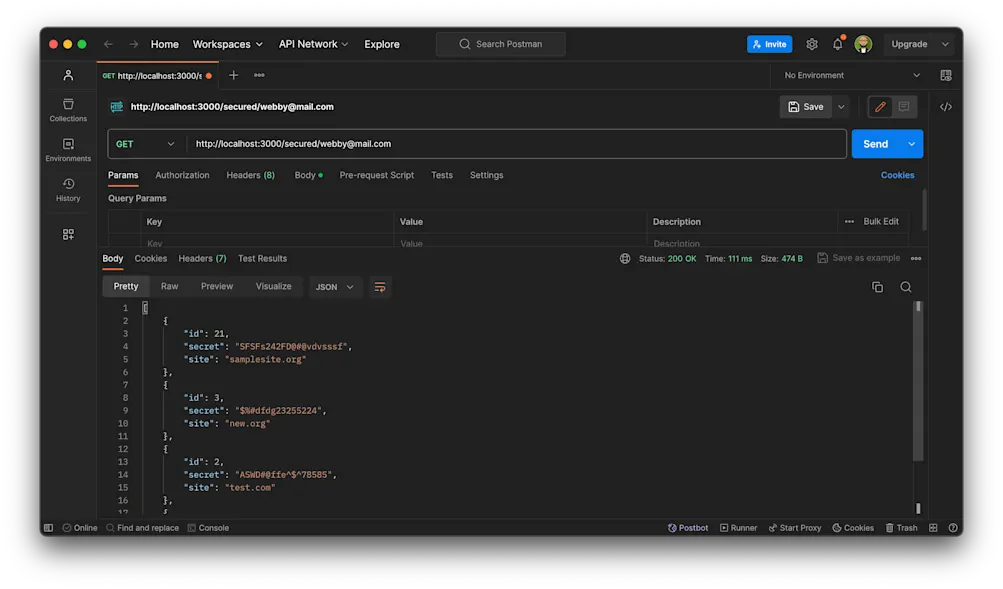Toggle the sidebar from status bar icon
The width and height of the screenshot is (1003, 589).
(49, 528)
